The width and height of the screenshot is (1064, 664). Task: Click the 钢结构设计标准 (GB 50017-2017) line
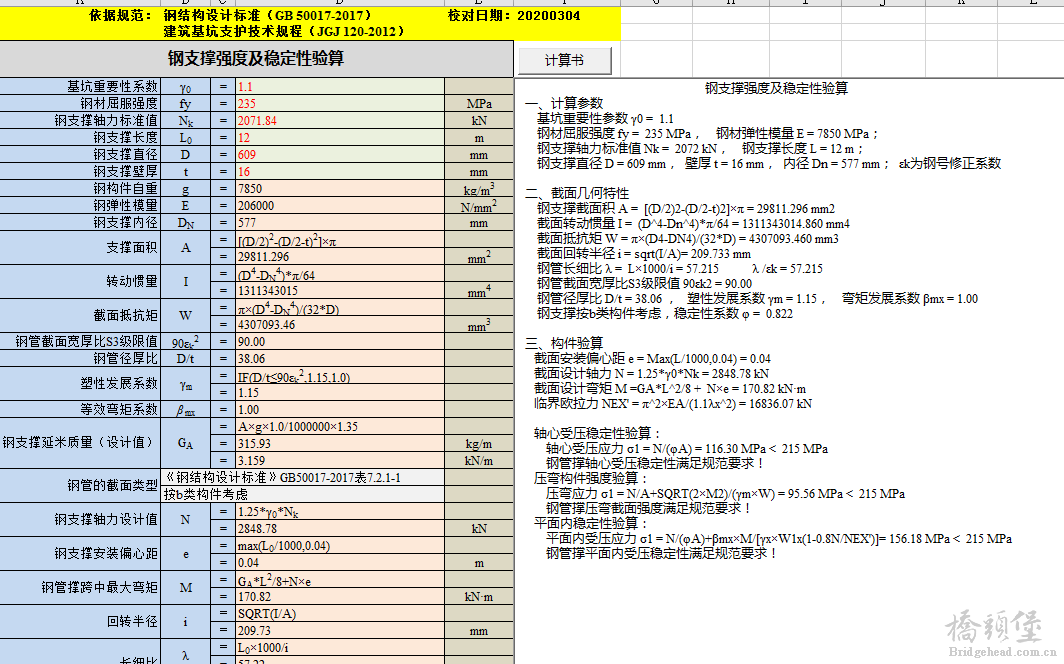pyautogui.click(x=267, y=16)
